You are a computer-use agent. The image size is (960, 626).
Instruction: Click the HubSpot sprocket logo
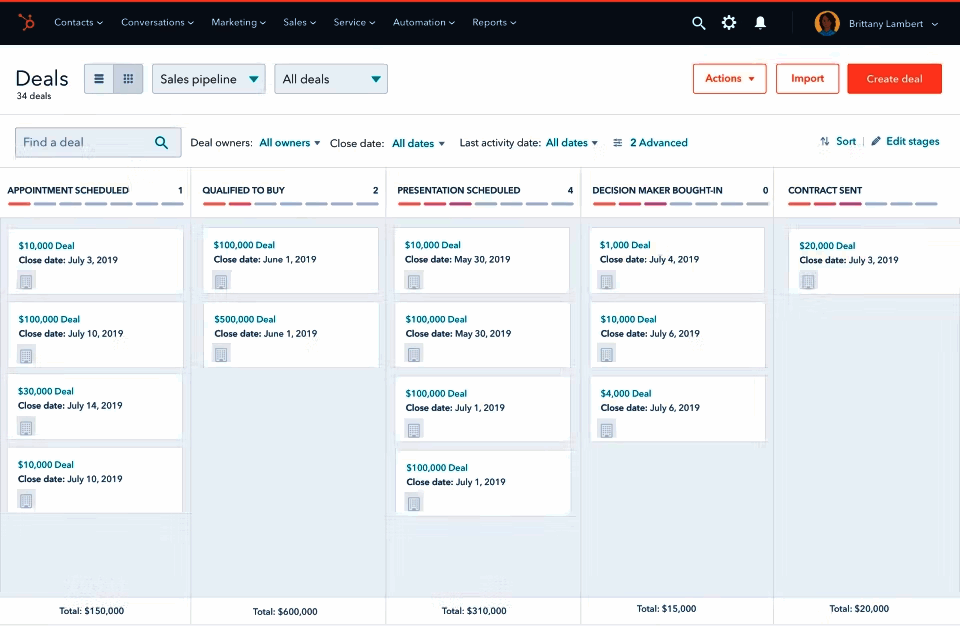point(26,23)
